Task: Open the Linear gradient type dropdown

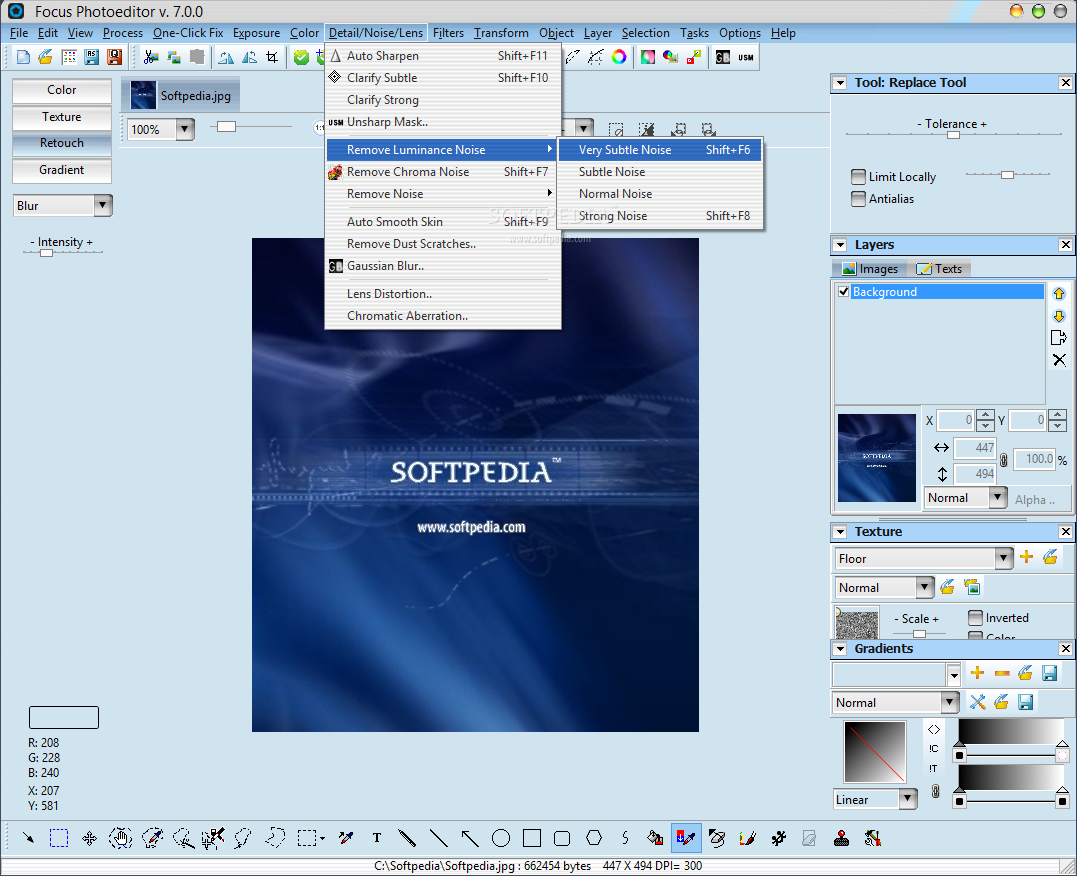Action: point(908,799)
